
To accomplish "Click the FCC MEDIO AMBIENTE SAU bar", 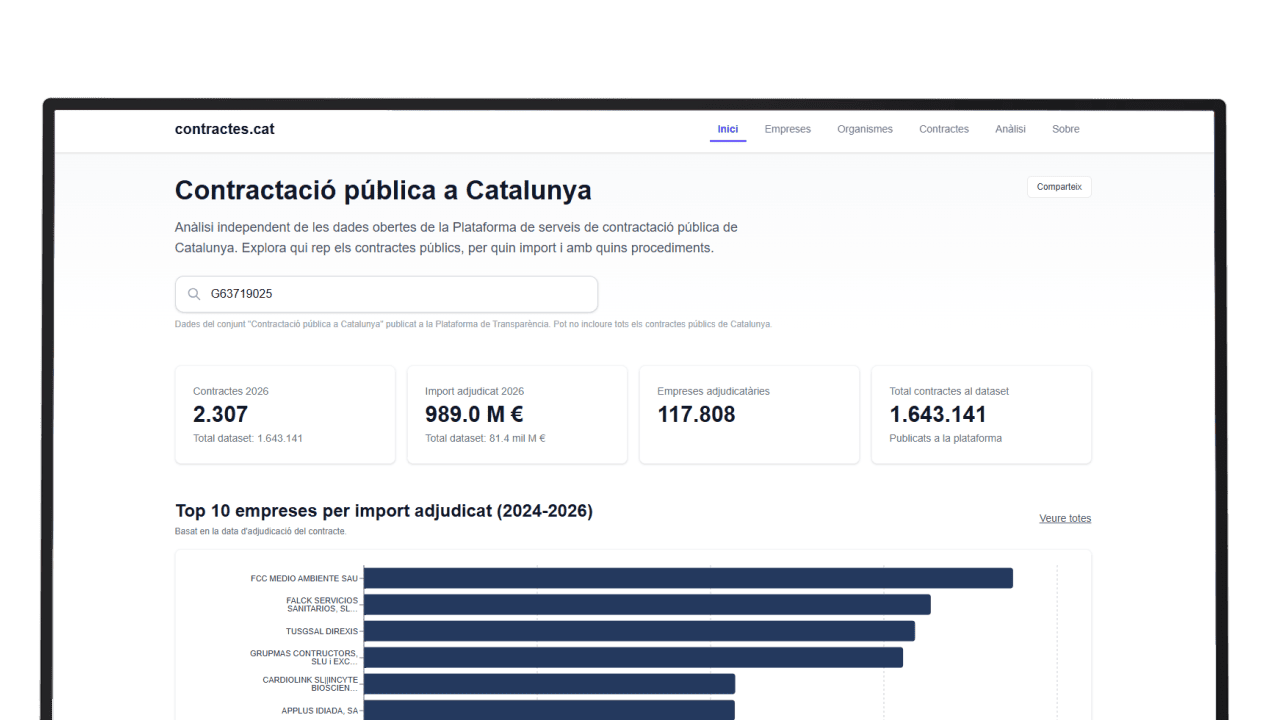I will (x=688, y=578).
